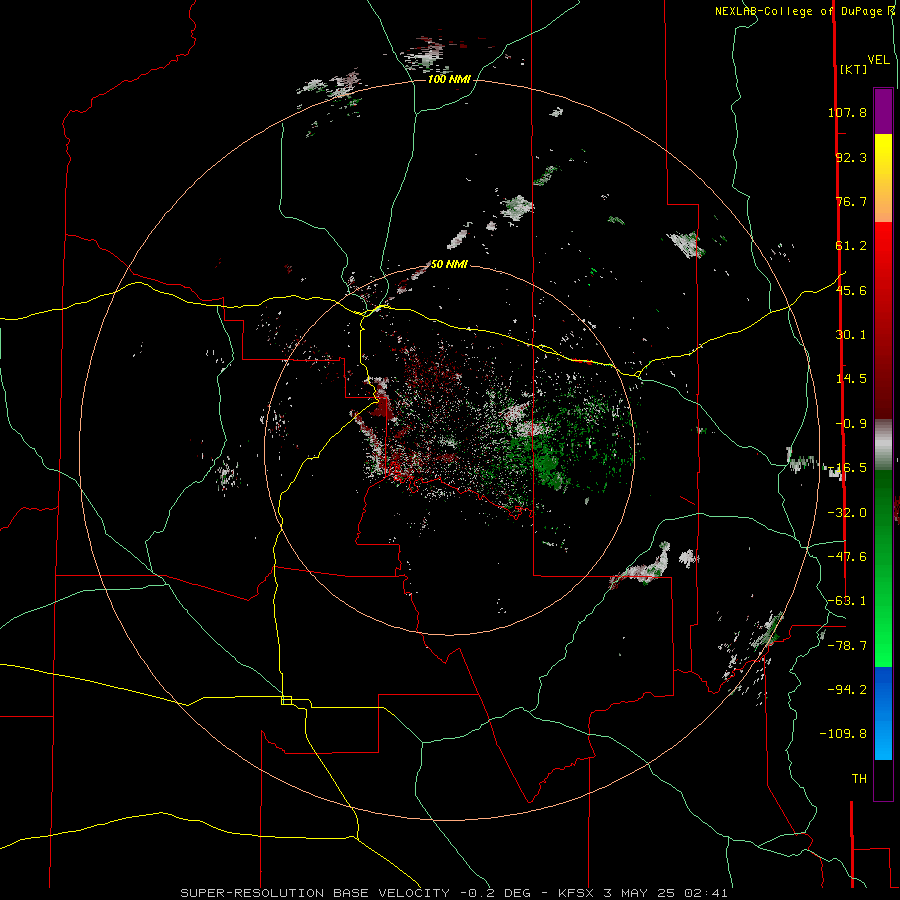Click the VEL heading above color bar

click(879, 60)
